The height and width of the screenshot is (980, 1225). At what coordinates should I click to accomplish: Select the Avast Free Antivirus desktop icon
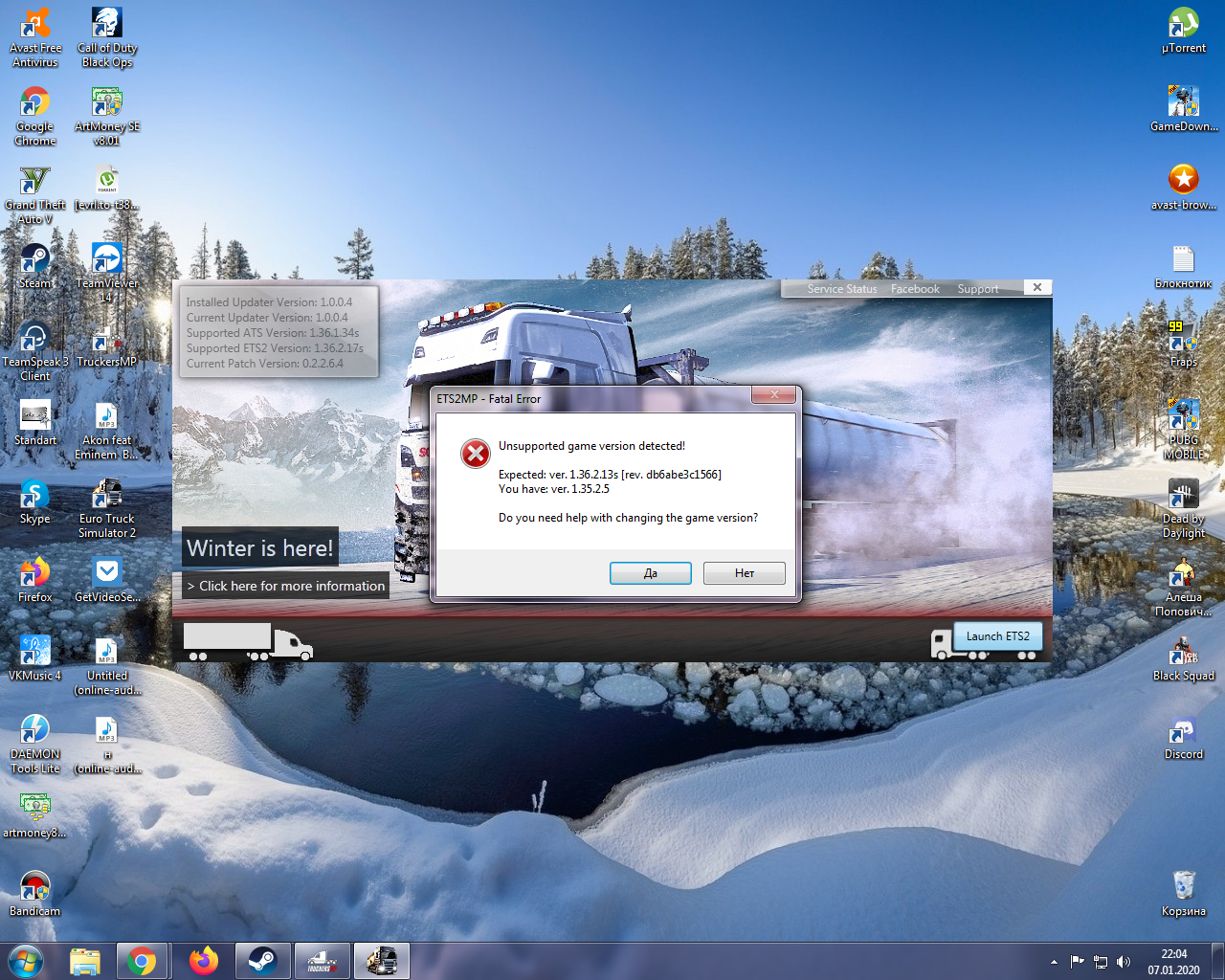[35, 38]
